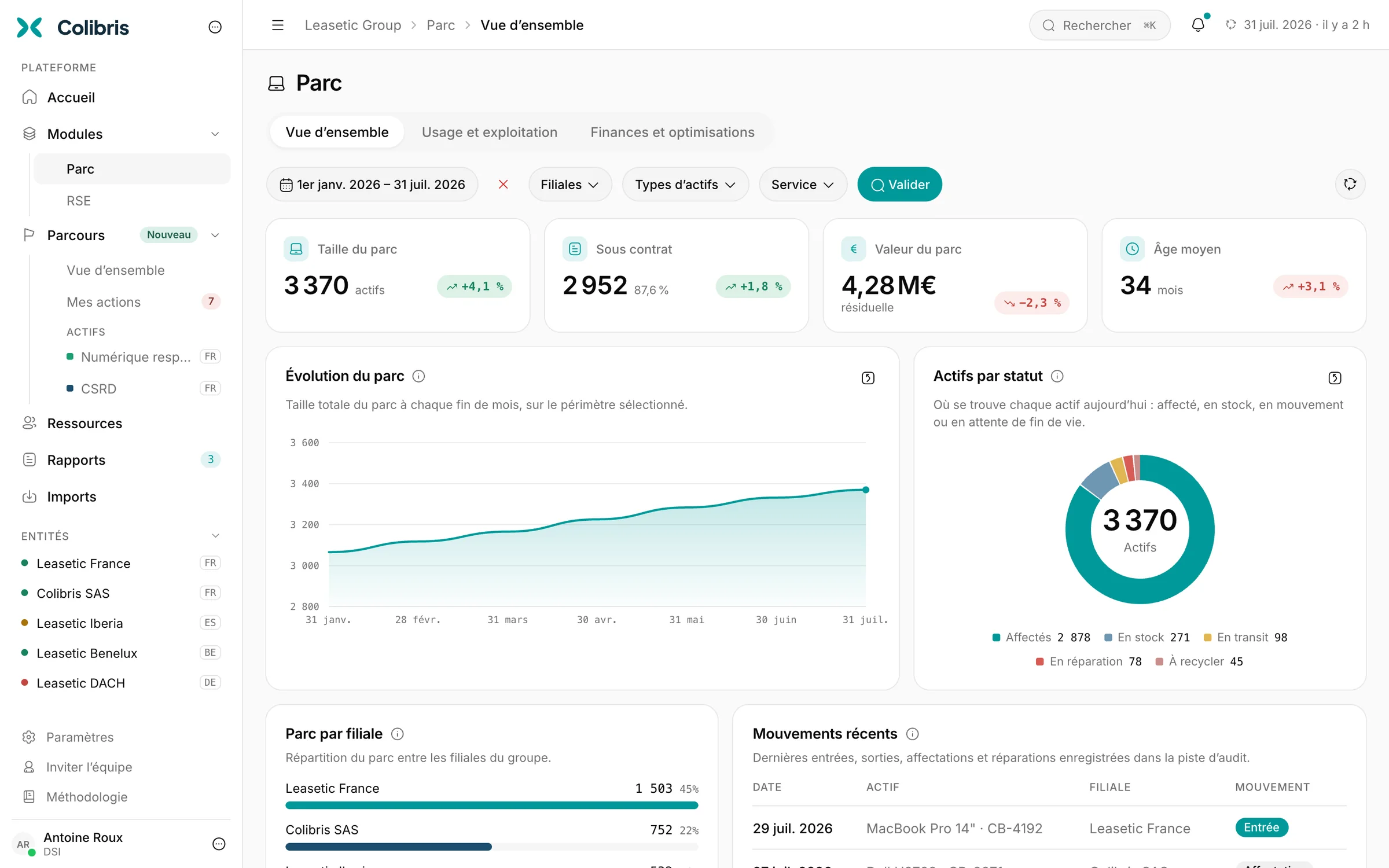The height and width of the screenshot is (868, 1389).
Task: Toggle the Affectés legend swatch
Action: (996, 638)
